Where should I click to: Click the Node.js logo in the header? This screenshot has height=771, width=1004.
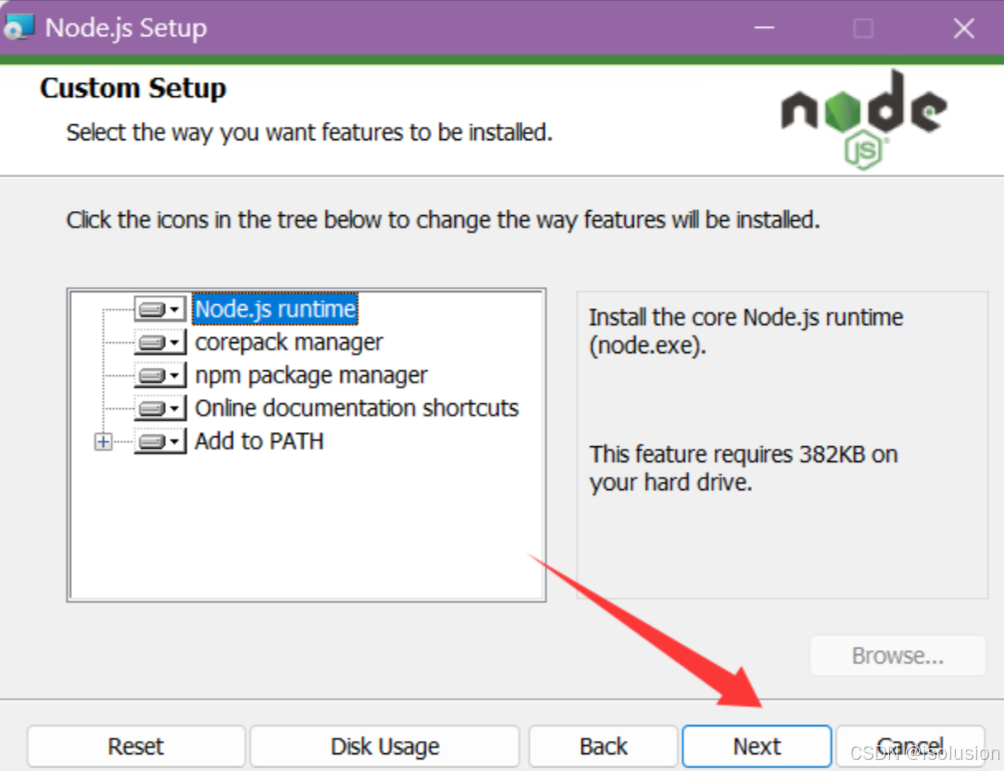coord(864,120)
